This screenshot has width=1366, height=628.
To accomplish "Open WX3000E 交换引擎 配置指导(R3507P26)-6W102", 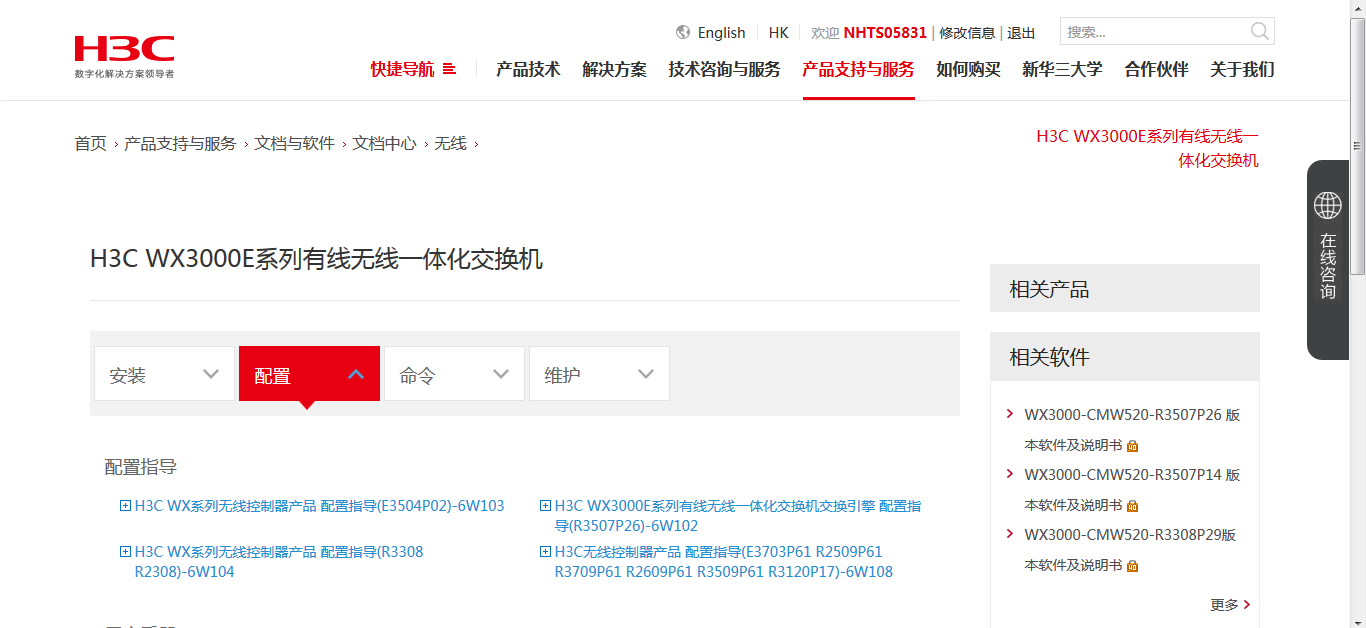I will (x=738, y=516).
